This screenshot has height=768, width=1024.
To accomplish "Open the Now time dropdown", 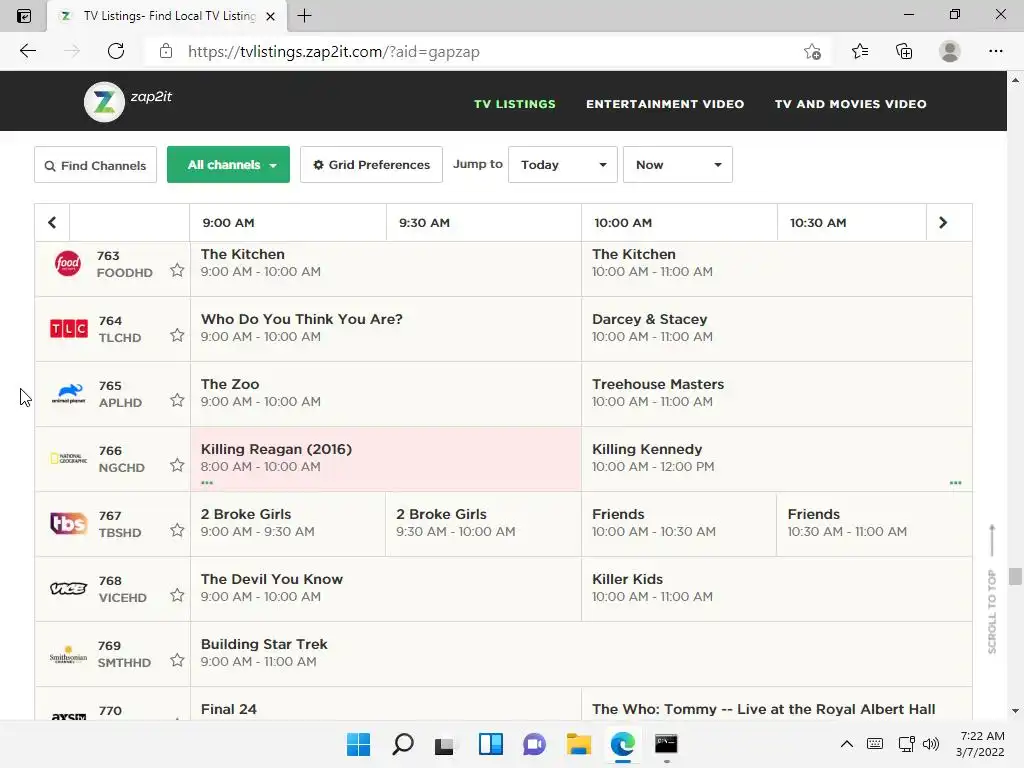I will coord(678,165).
